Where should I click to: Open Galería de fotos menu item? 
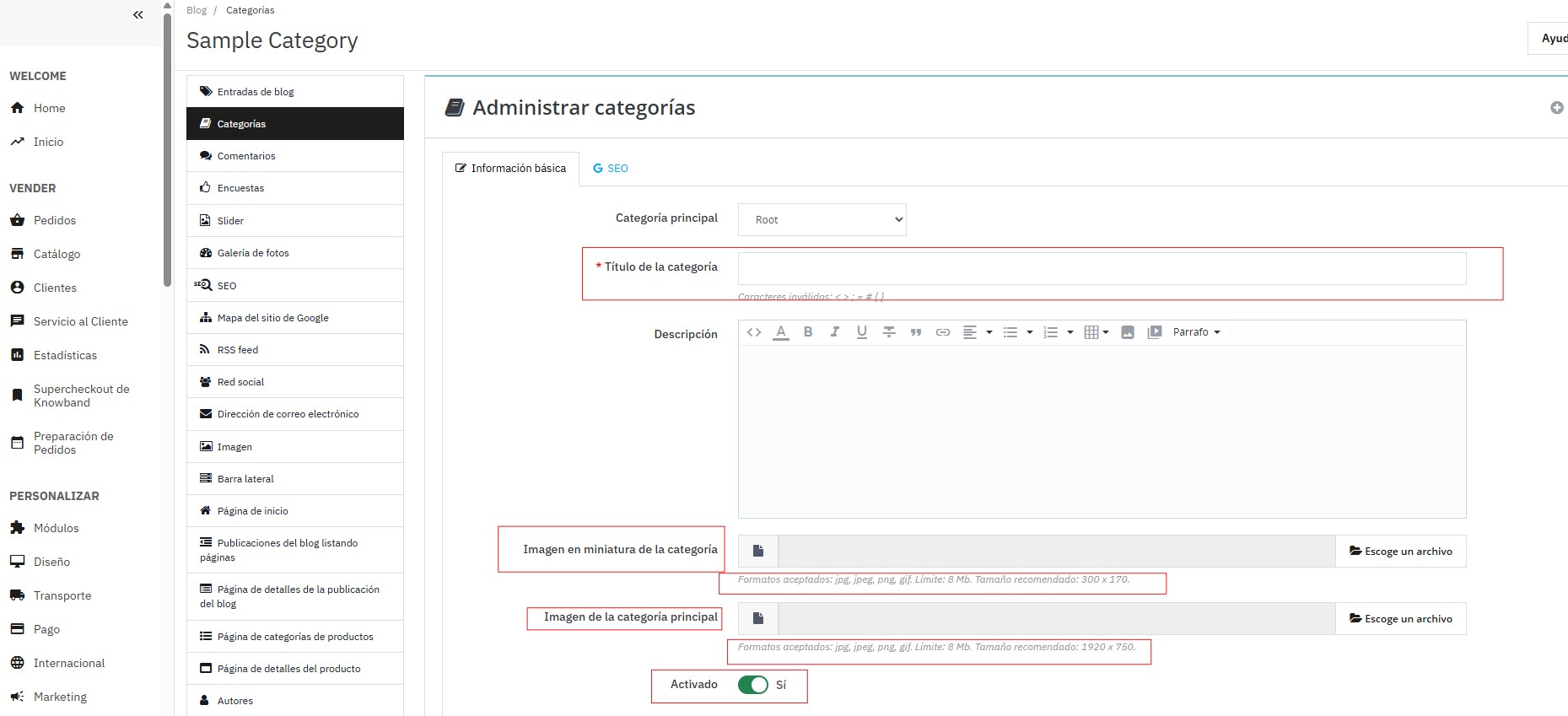tap(295, 253)
